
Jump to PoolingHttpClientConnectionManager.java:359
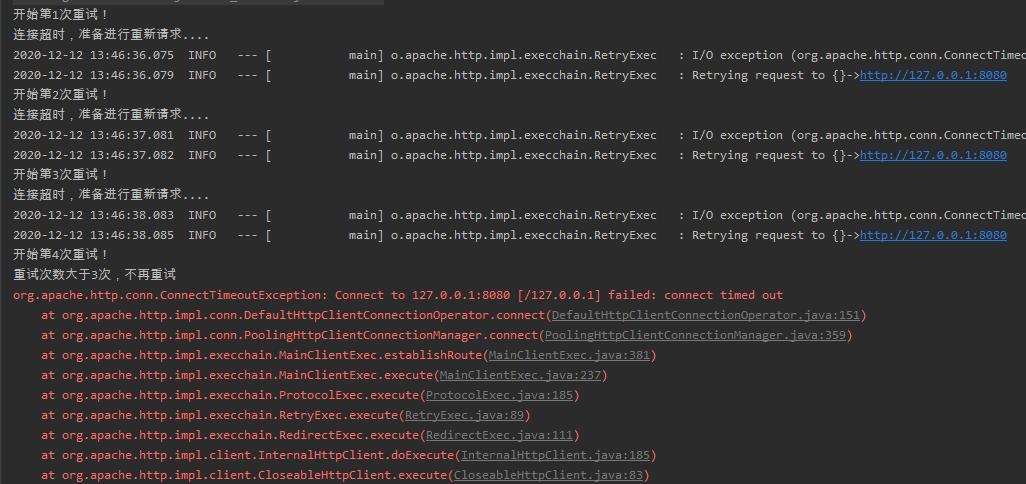coord(695,335)
